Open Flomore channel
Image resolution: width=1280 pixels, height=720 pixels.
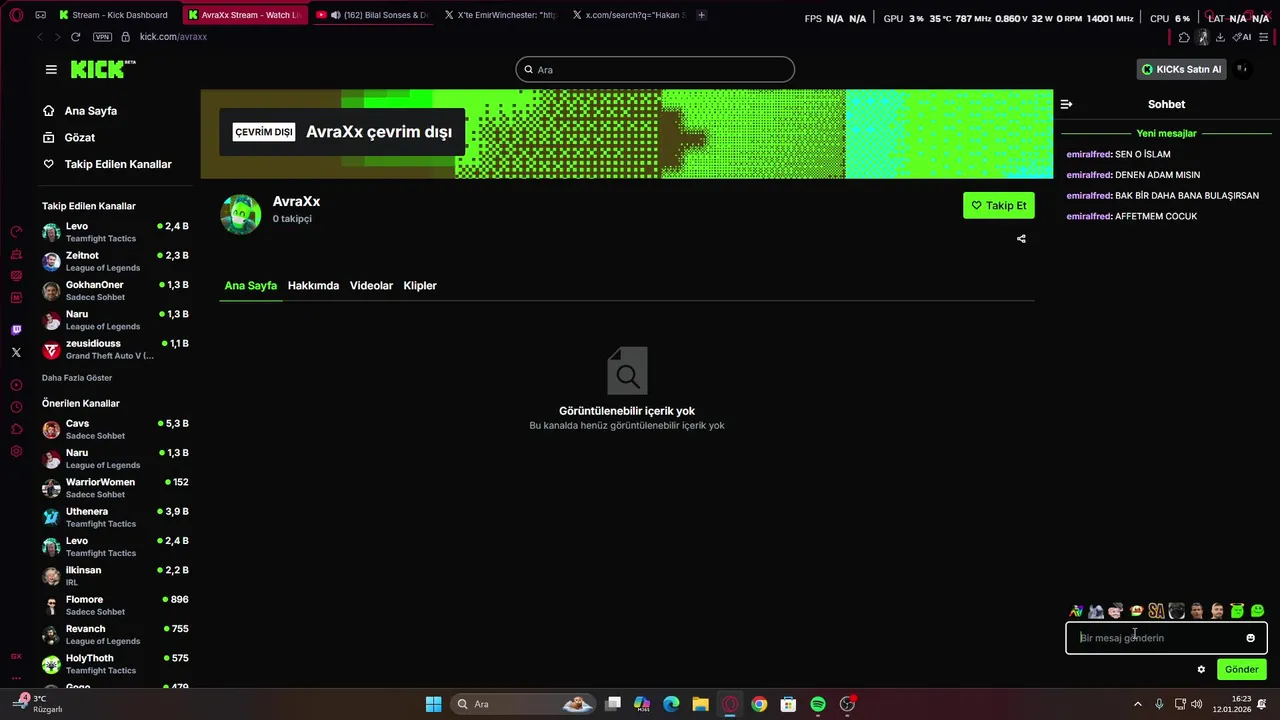(x=115, y=605)
